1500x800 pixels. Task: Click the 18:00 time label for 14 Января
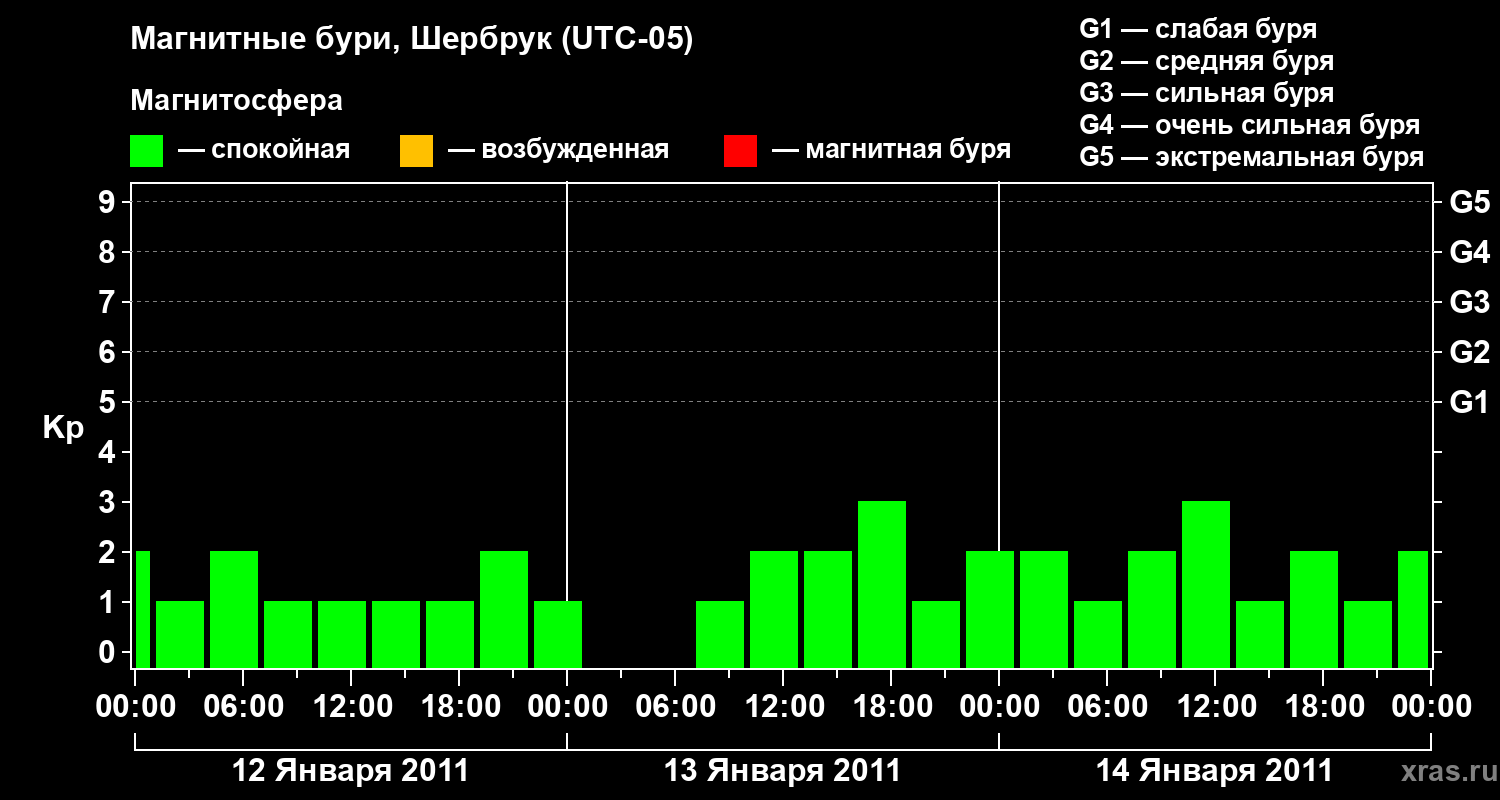click(x=1323, y=706)
